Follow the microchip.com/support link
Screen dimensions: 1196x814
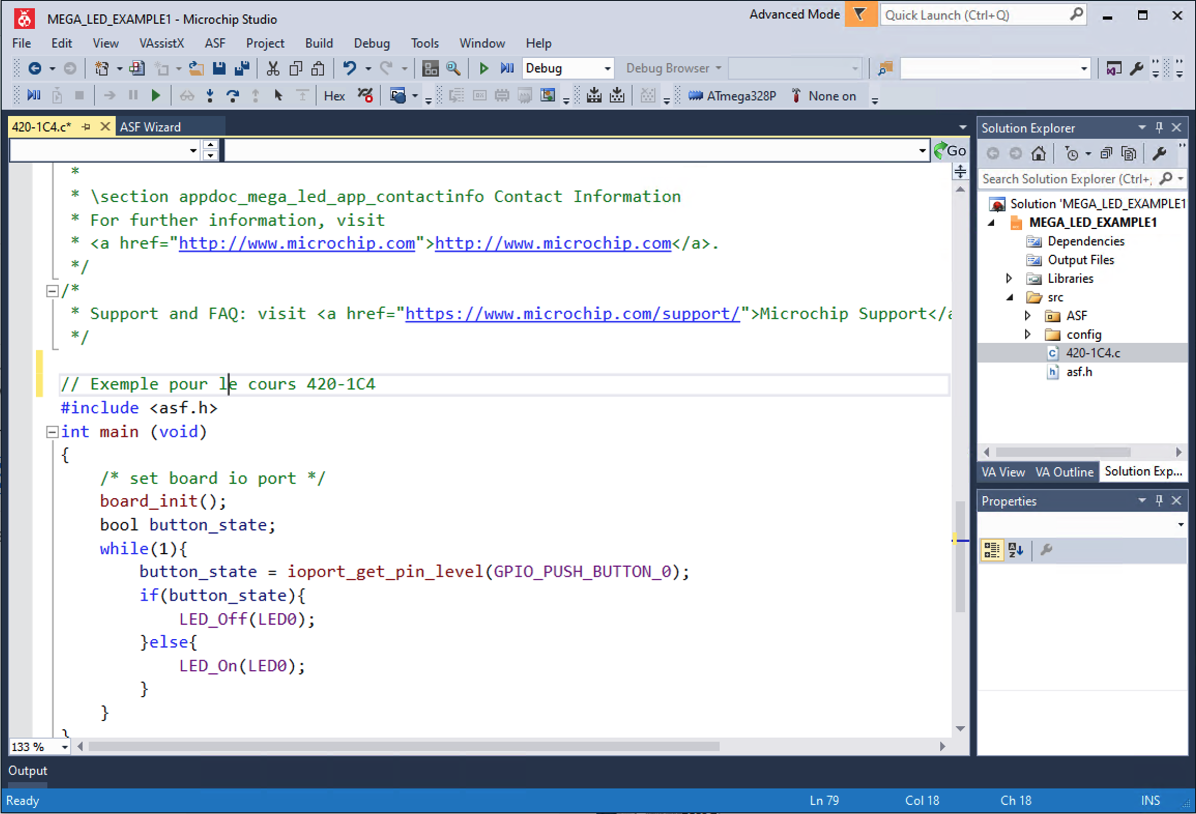tap(572, 314)
